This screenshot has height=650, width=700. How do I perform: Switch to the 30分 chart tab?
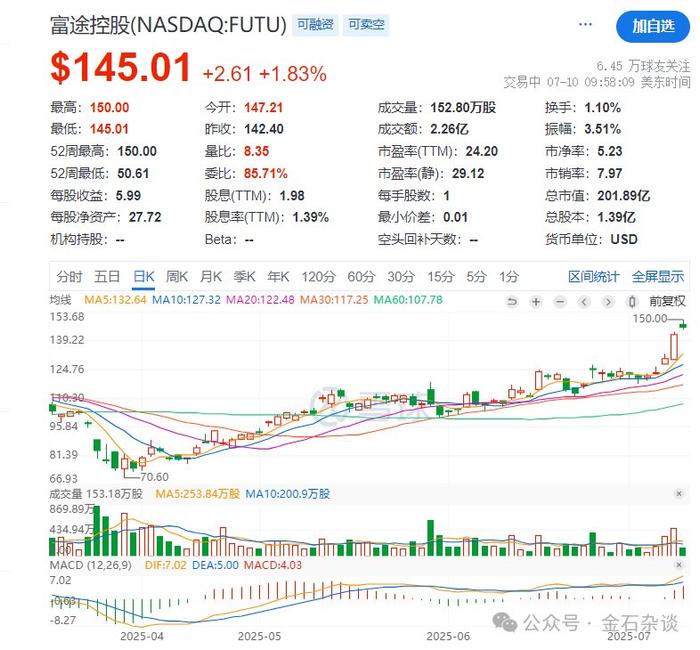pos(401,277)
